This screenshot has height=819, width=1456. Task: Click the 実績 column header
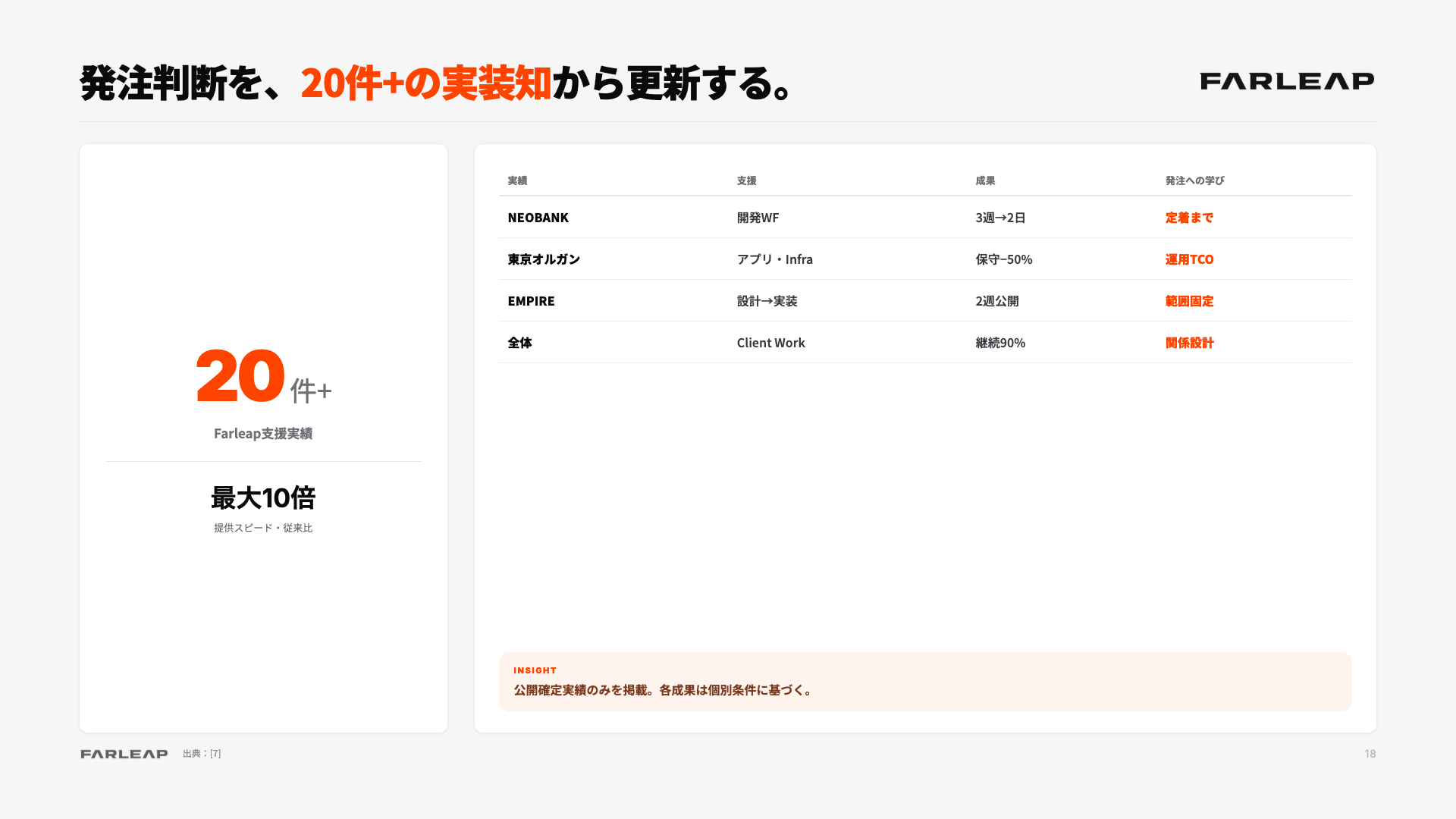(x=517, y=180)
